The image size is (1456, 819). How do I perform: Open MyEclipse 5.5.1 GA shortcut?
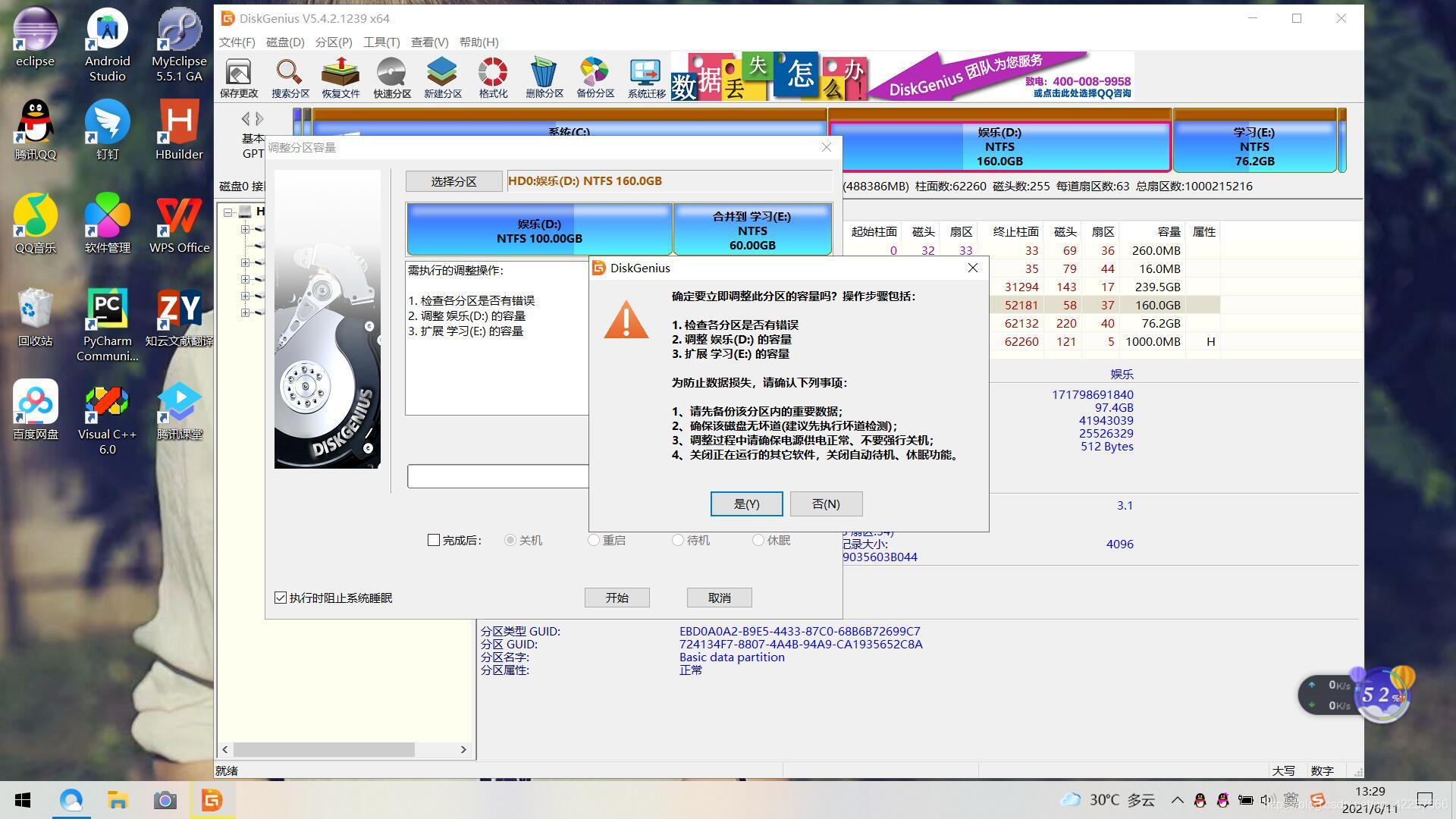coord(179,45)
